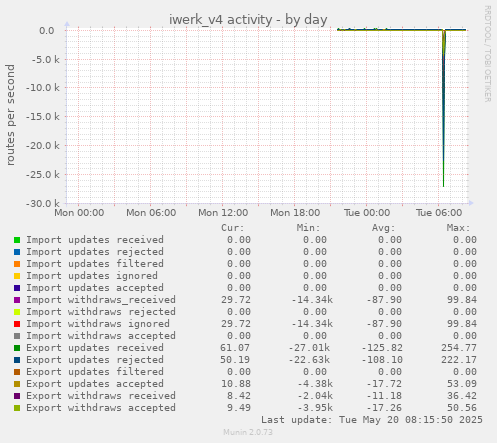The image size is (497, 443).
Task: Click the olive 'Export withdraws accepted' swatch
Action: [x=17, y=408]
